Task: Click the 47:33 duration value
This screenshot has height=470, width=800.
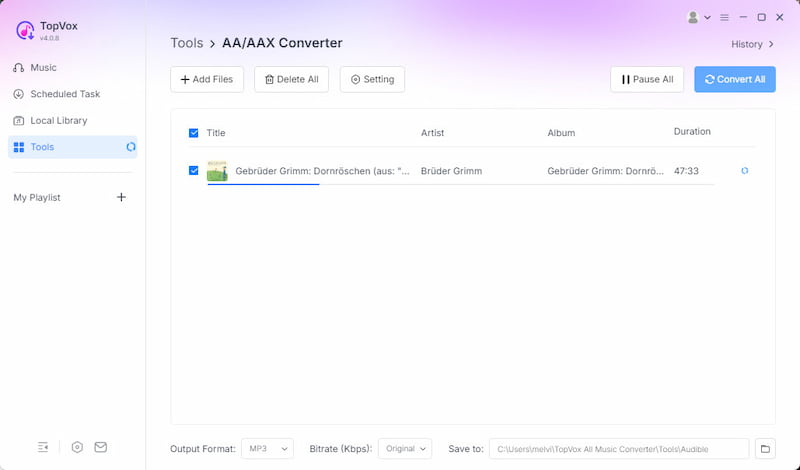Action: [686, 171]
